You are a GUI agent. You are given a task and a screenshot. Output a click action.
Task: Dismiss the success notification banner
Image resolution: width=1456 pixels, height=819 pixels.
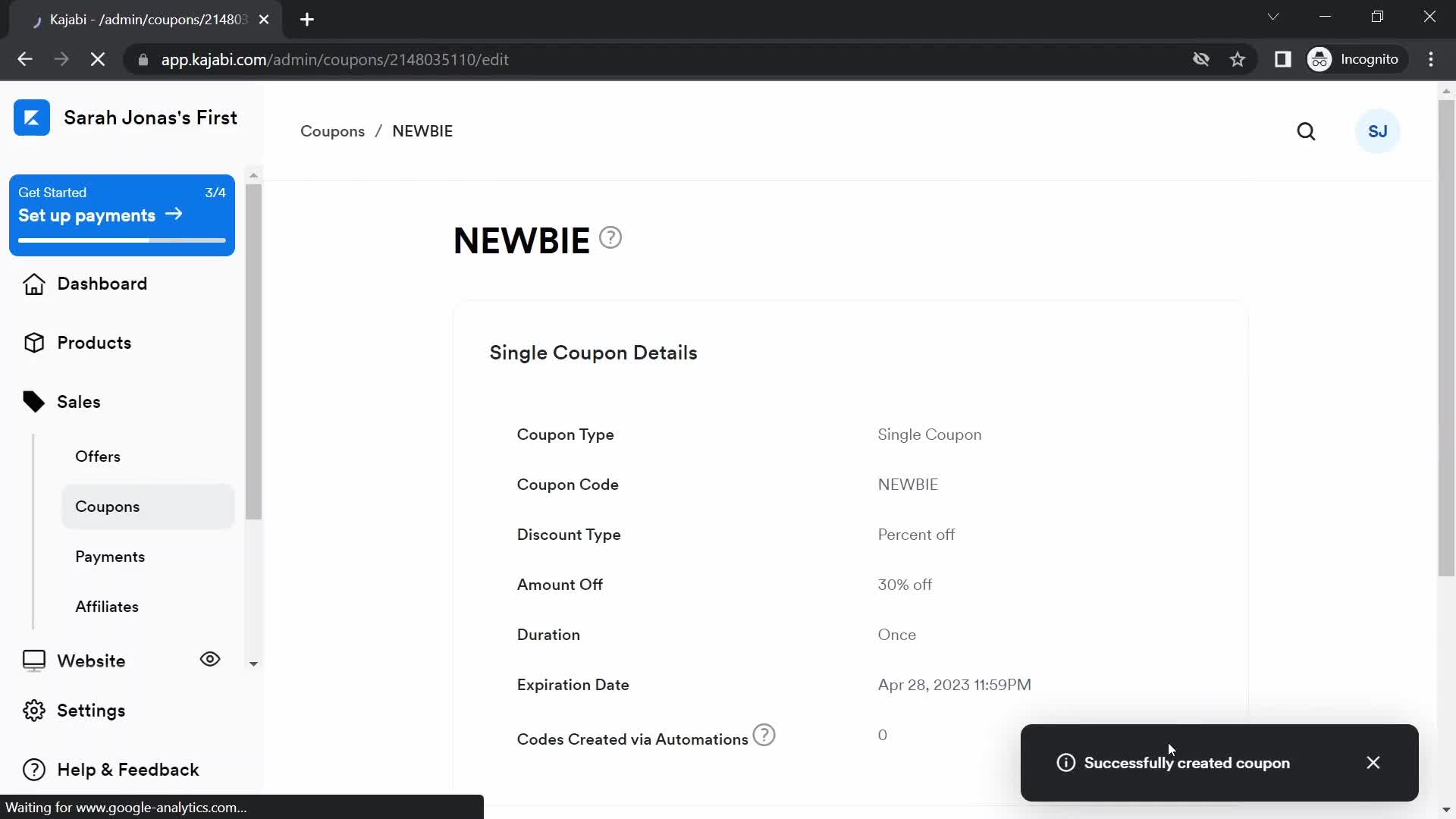pyautogui.click(x=1374, y=763)
